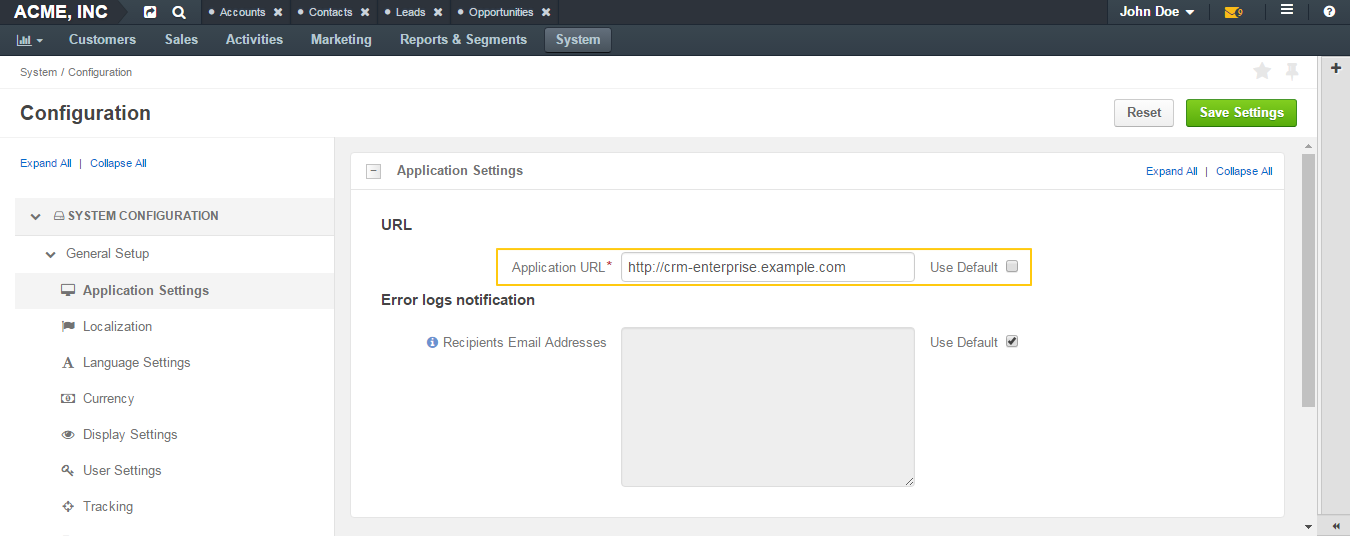Collapse General Setup tree node

point(51,254)
